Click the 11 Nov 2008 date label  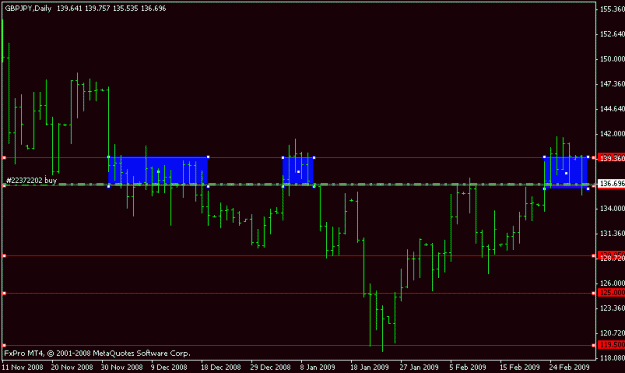click(23, 367)
